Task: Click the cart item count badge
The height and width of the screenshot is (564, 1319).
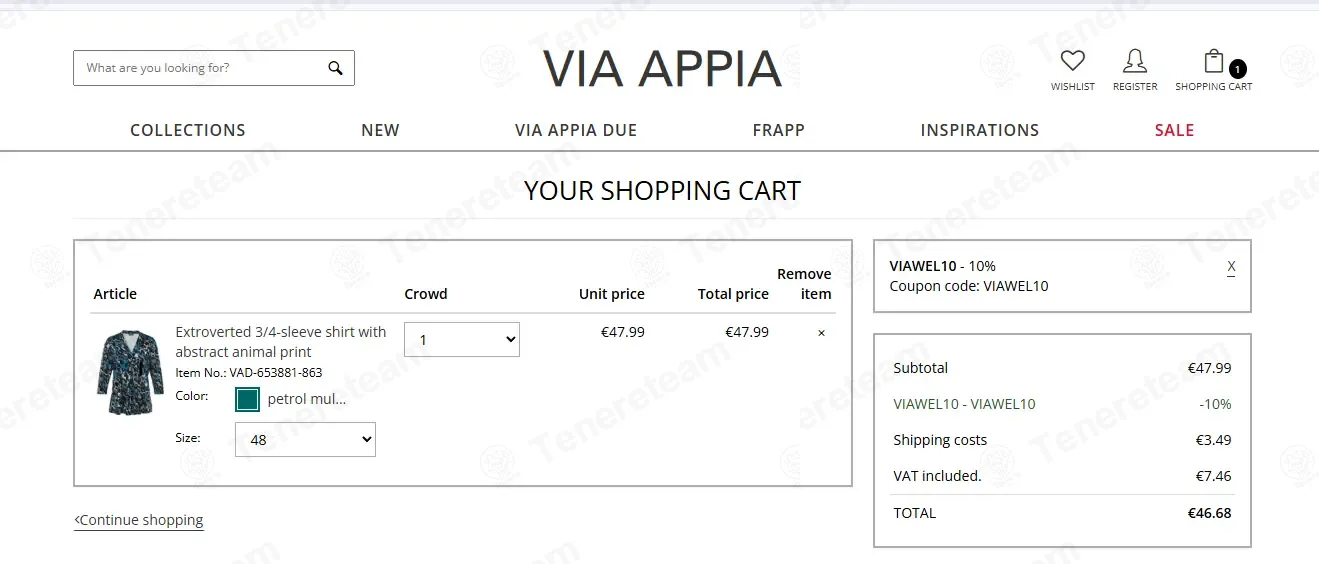Action: click(1238, 69)
